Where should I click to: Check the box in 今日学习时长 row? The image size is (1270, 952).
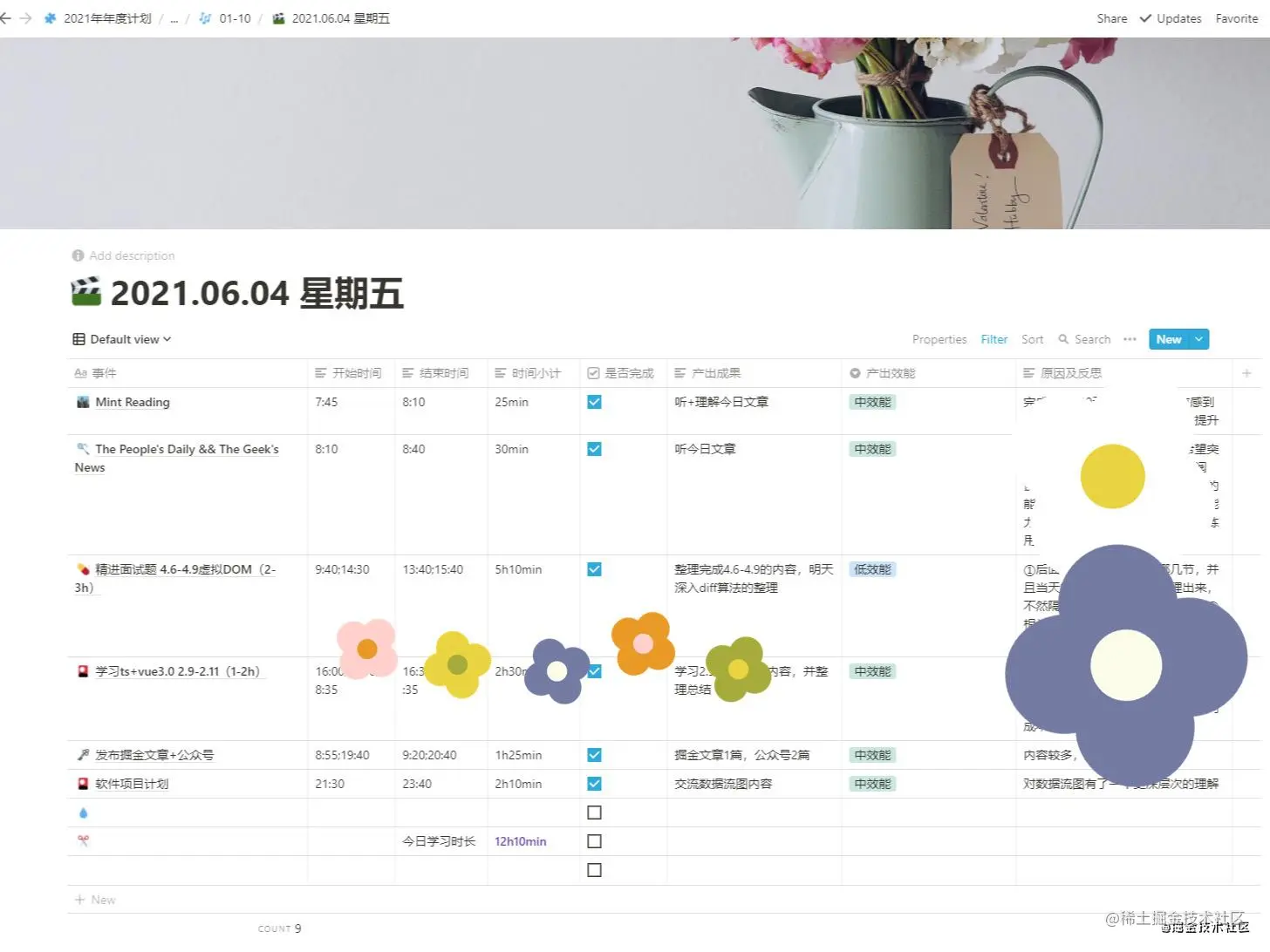[594, 841]
